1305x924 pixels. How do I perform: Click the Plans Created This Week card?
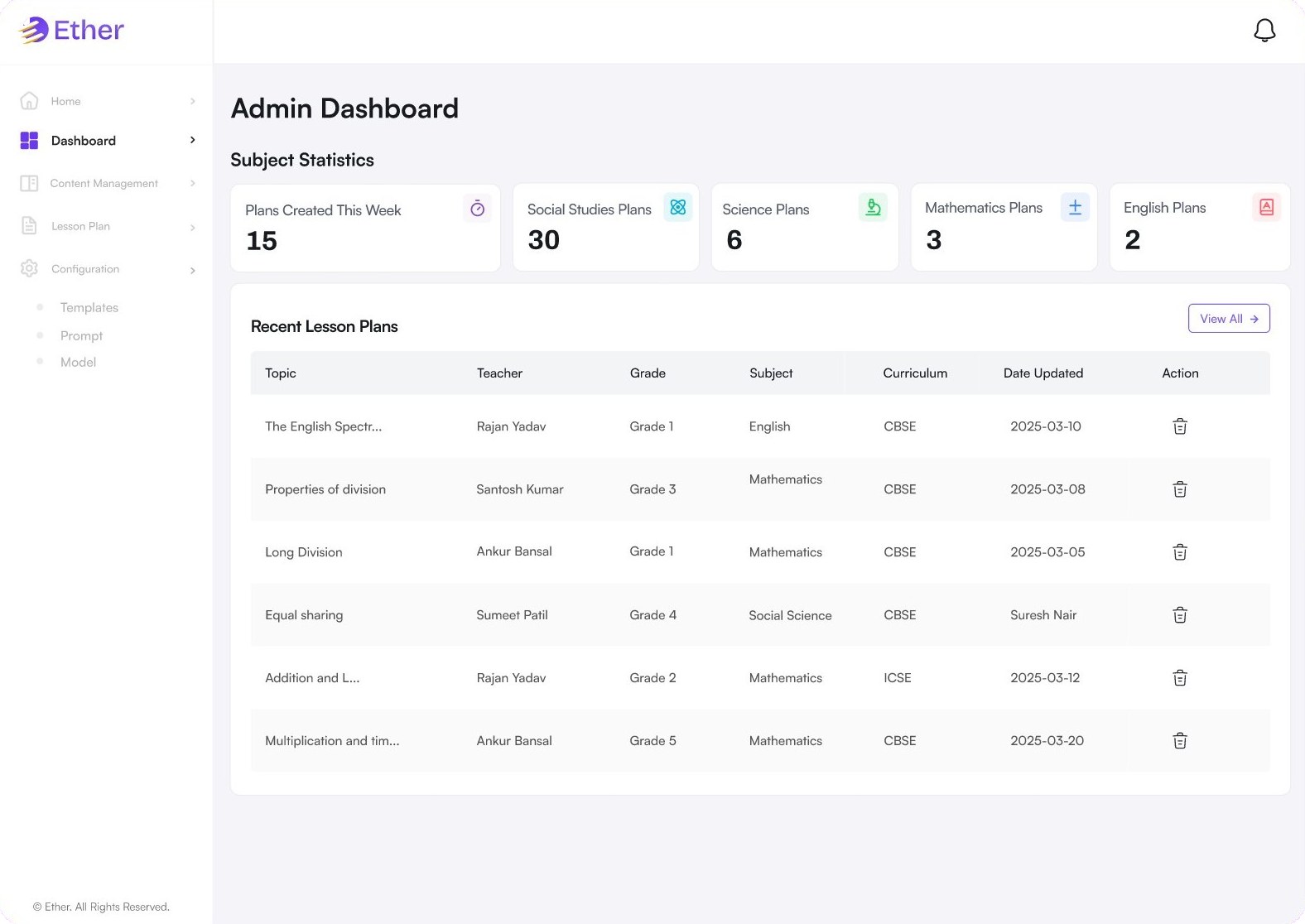[x=365, y=228]
